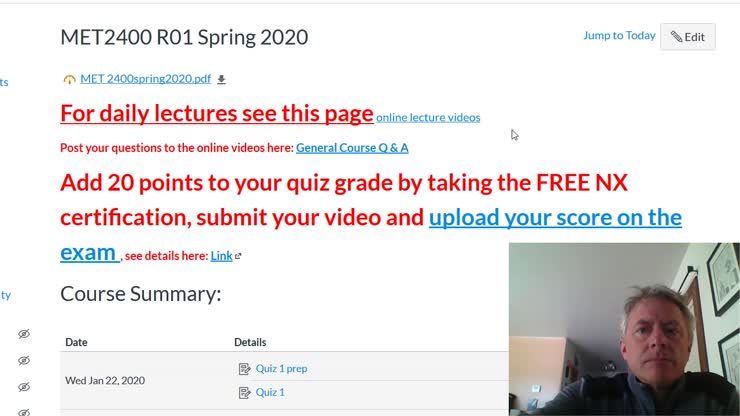Viewport: 740px width, 416px height.
Task: Jump to Today in the syllabus
Action: (619, 35)
